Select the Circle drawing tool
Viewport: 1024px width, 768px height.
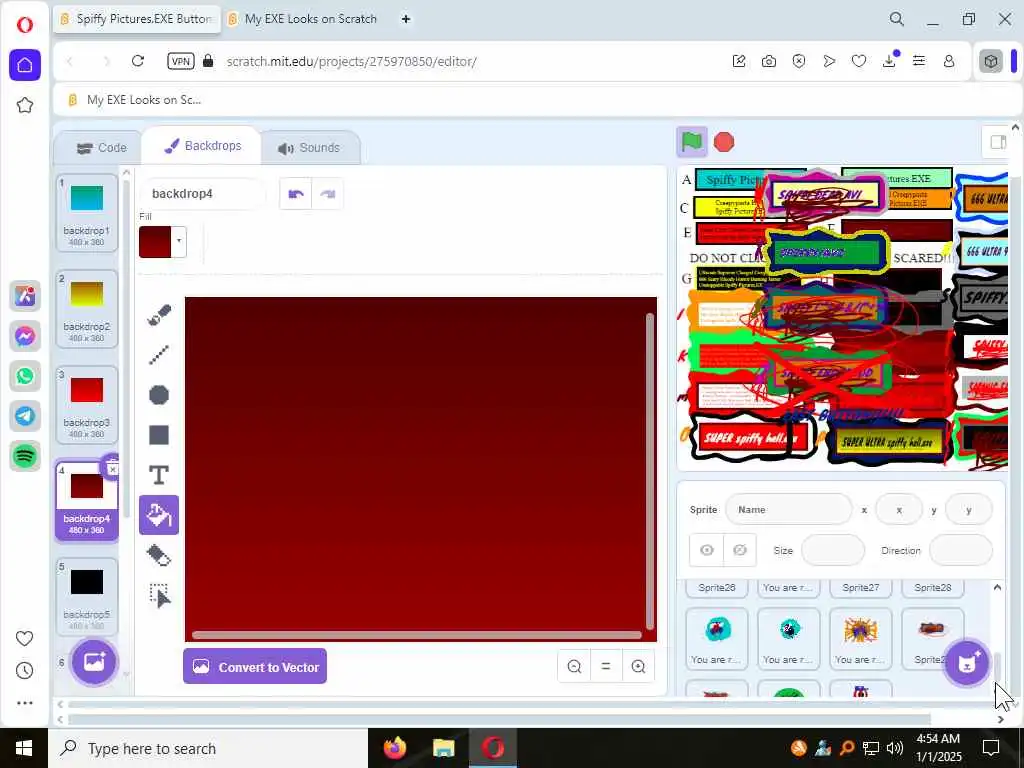[x=159, y=395]
